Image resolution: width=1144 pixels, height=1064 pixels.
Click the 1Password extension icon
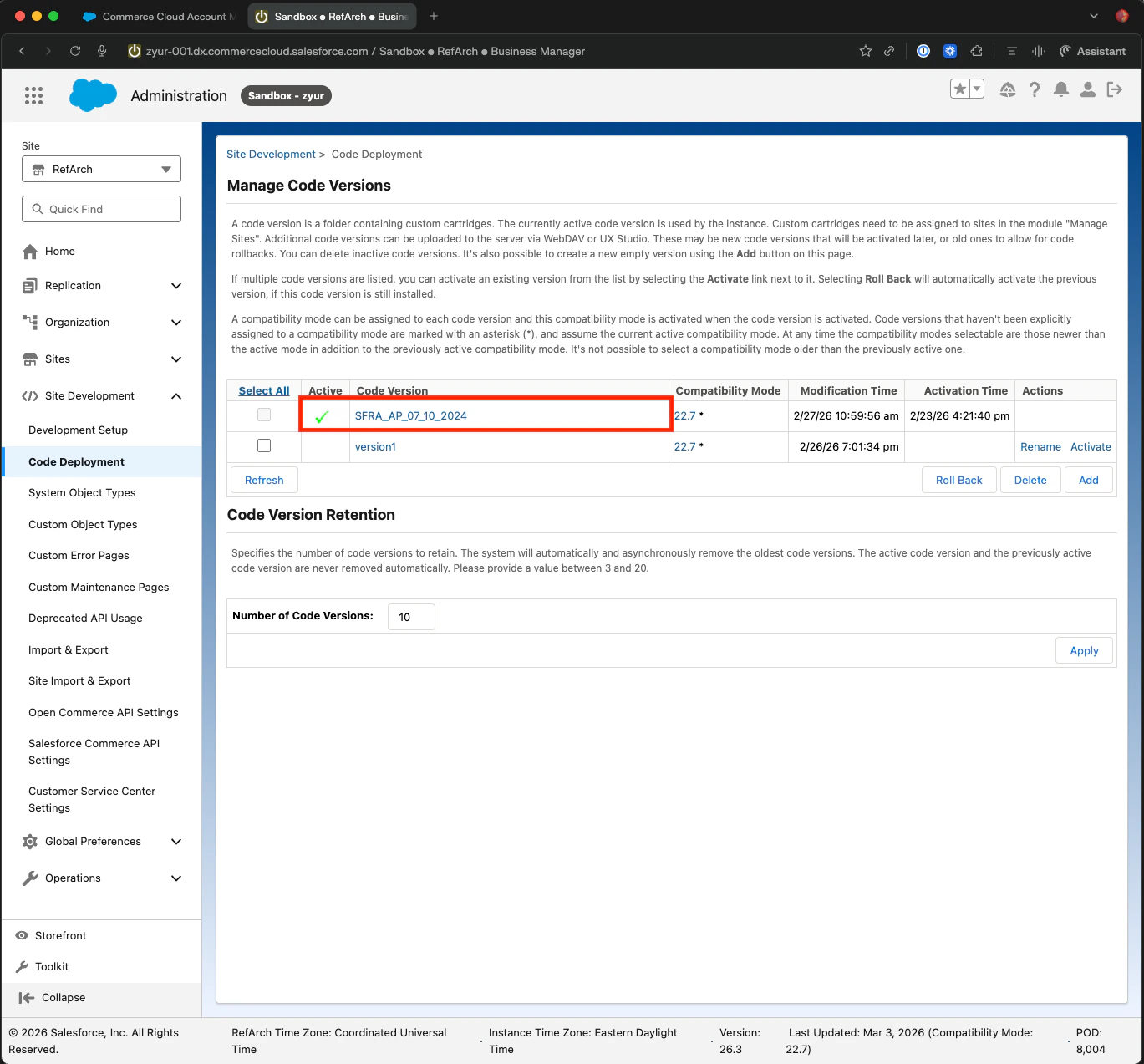(x=923, y=51)
